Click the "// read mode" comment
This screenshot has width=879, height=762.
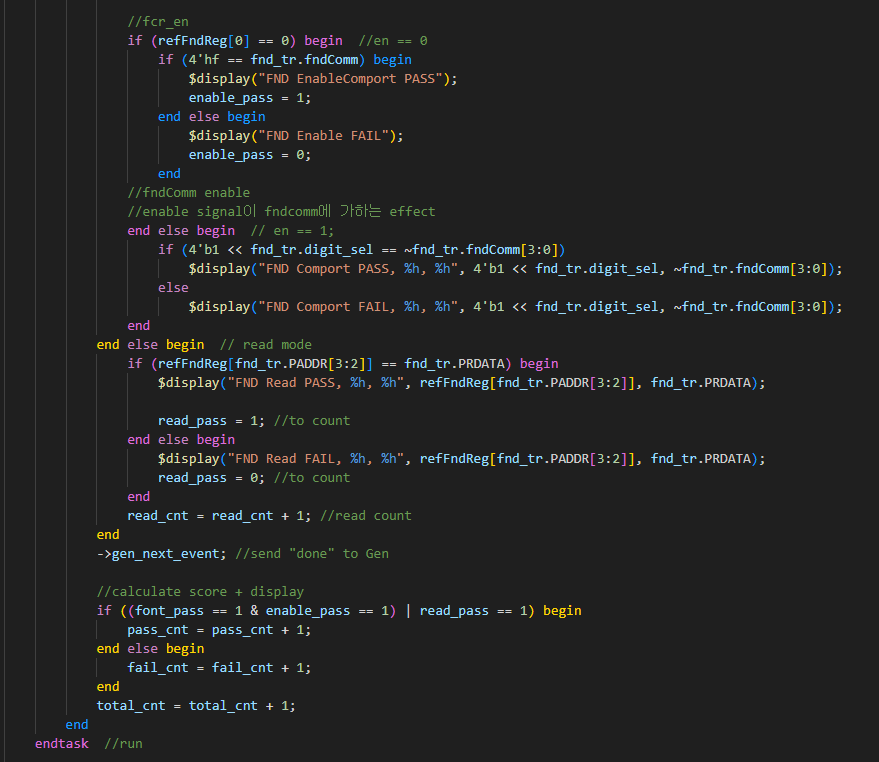(266, 345)
